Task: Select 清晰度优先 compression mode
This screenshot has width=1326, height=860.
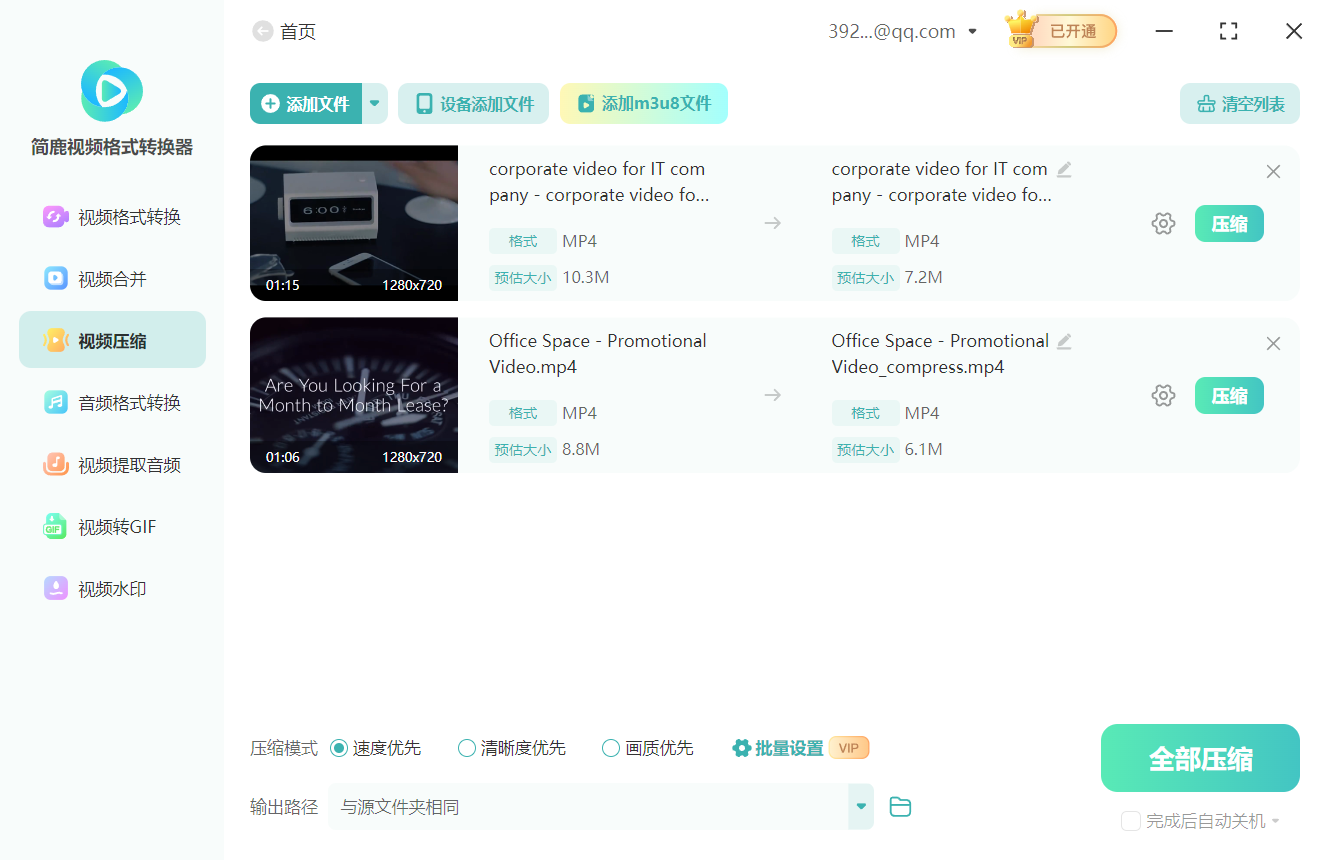Action: click(467, 748)
